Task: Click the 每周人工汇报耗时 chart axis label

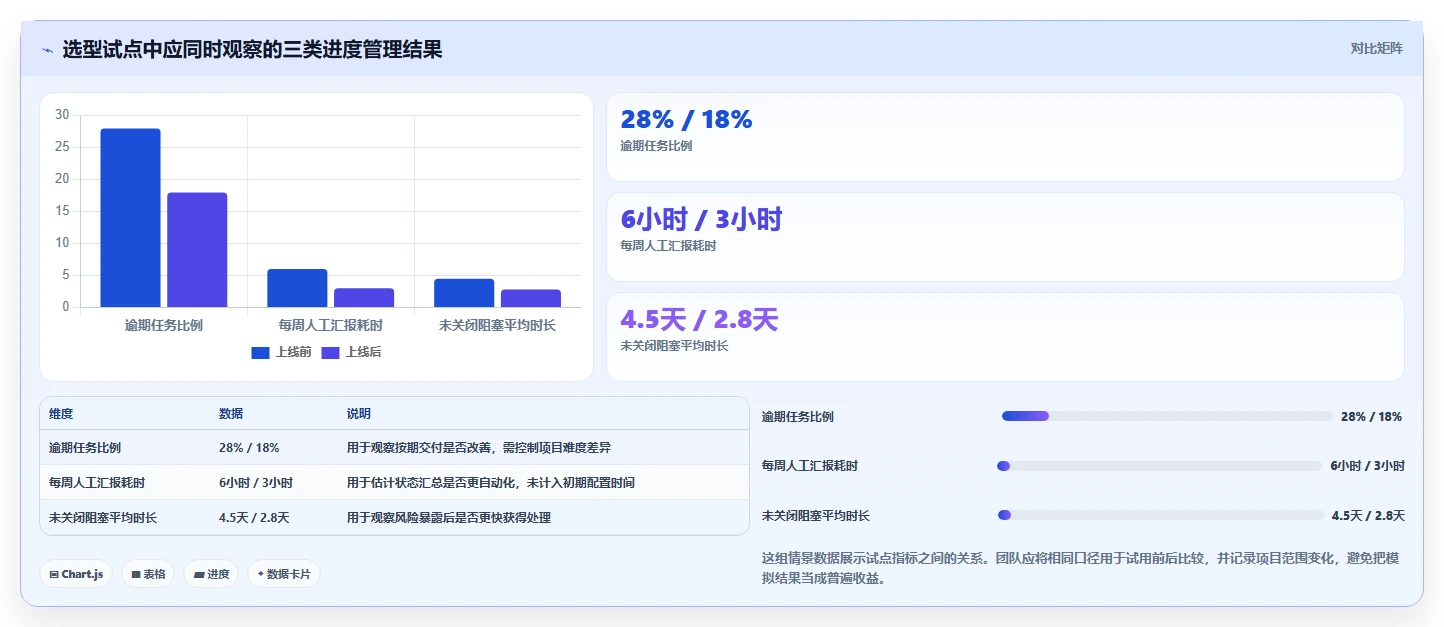Action: click(x=331, y=325)
